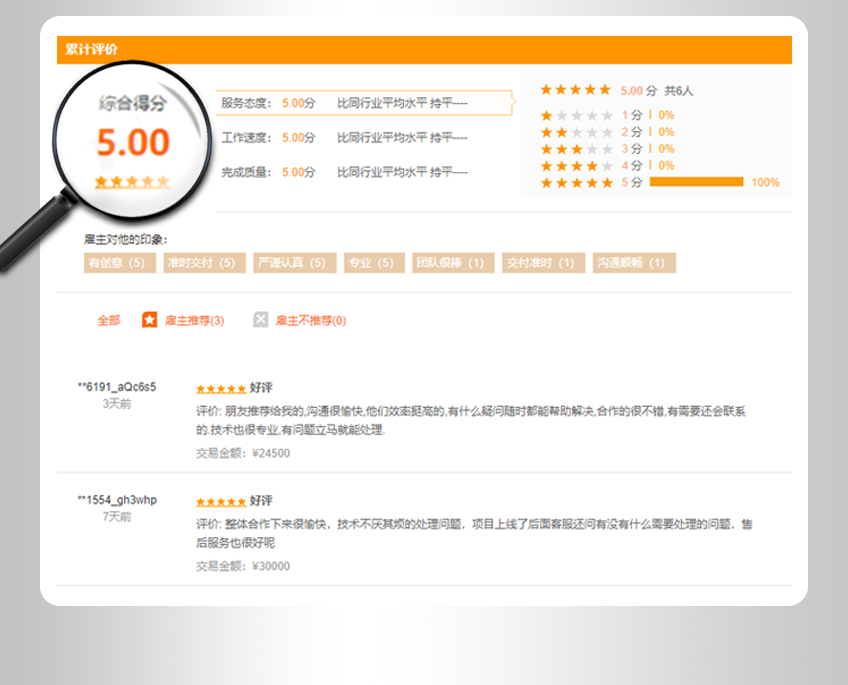Viewport: 848px width, 685px height.
Task: Open reviewer **6191_aQc6s5's profile name
Action: (117, 387)
